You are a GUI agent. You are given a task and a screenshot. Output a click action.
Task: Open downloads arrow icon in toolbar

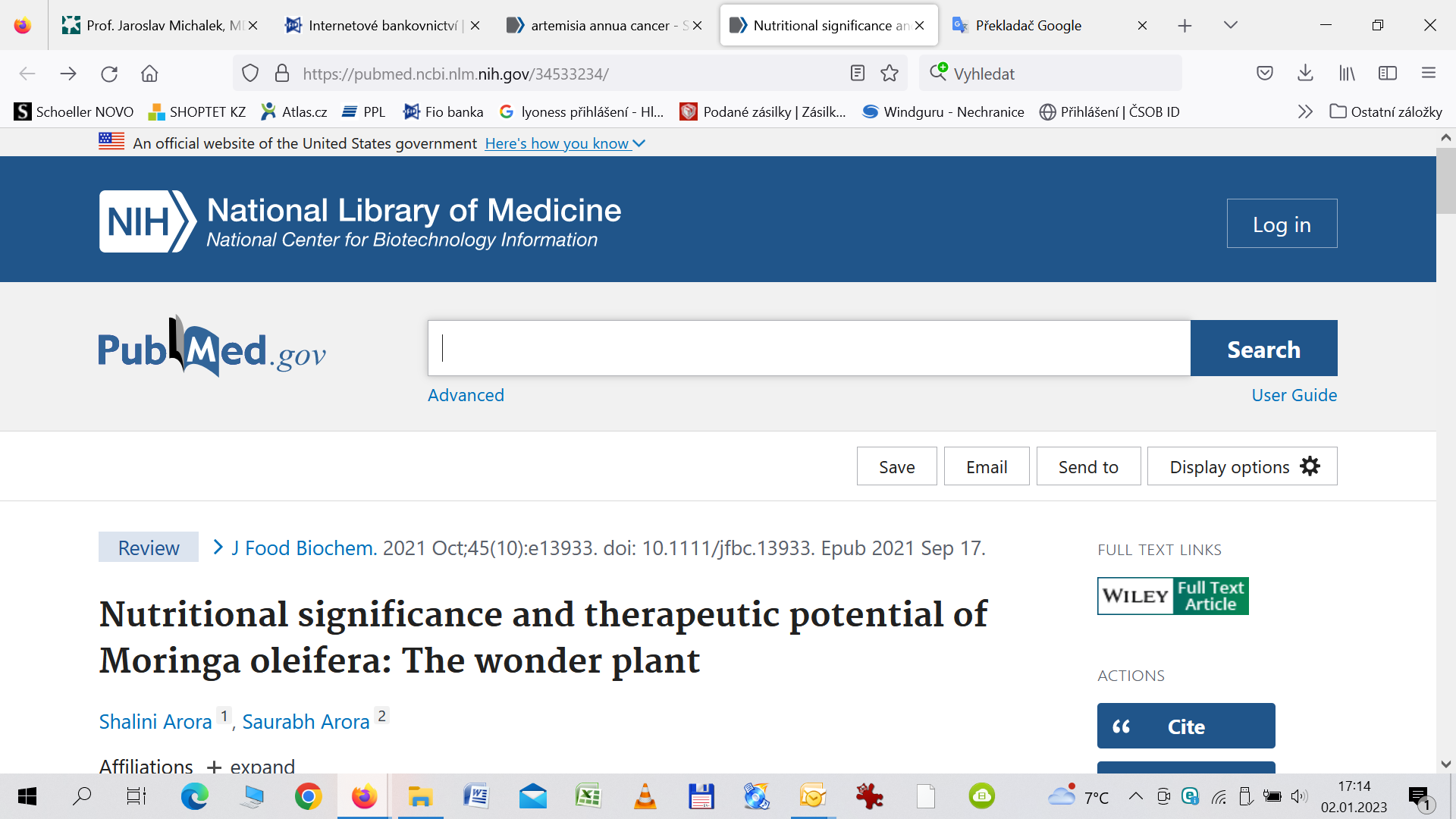click(1305, 74)
